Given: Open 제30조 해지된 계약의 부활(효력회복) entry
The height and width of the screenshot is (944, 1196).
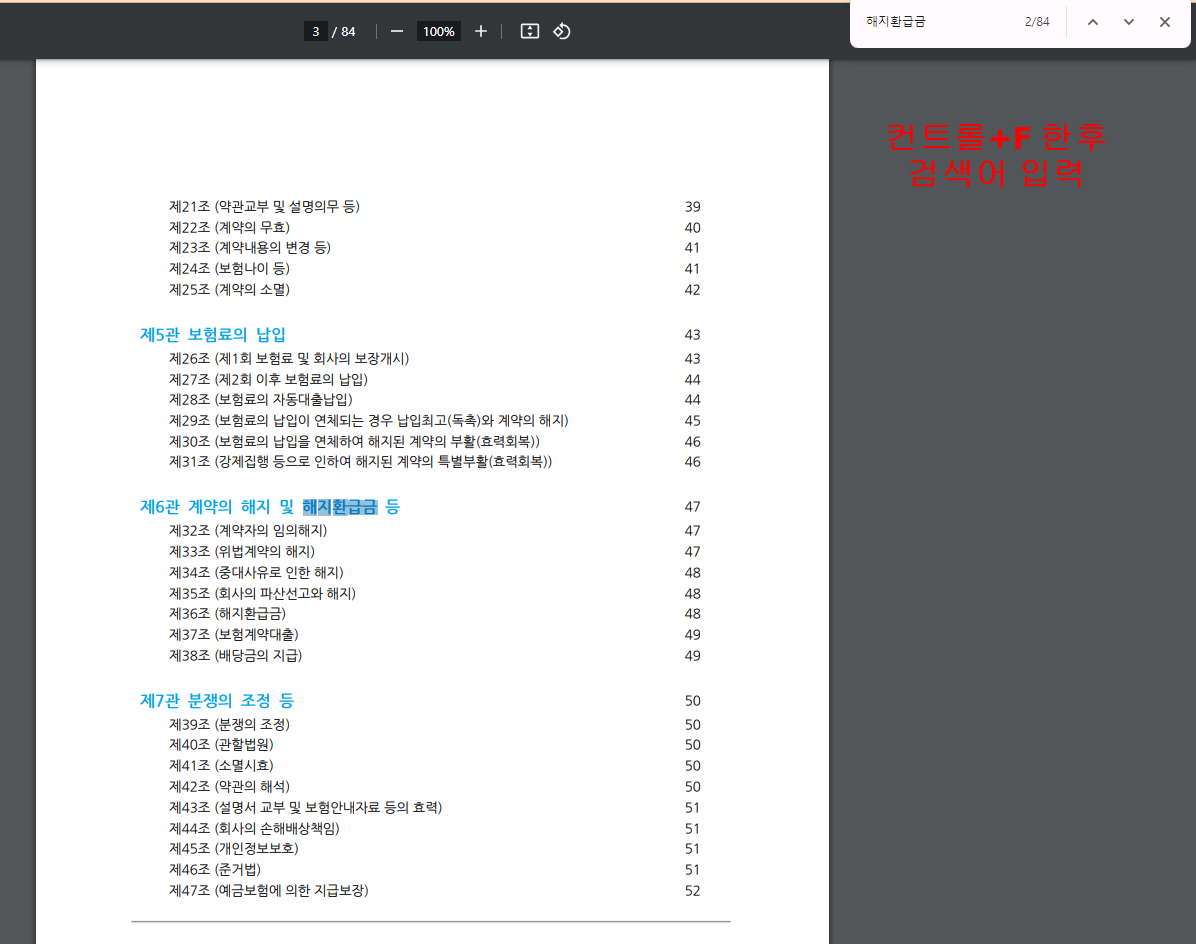Looking at the screenshot, I should pyautogui.click(x=354, y=441).
